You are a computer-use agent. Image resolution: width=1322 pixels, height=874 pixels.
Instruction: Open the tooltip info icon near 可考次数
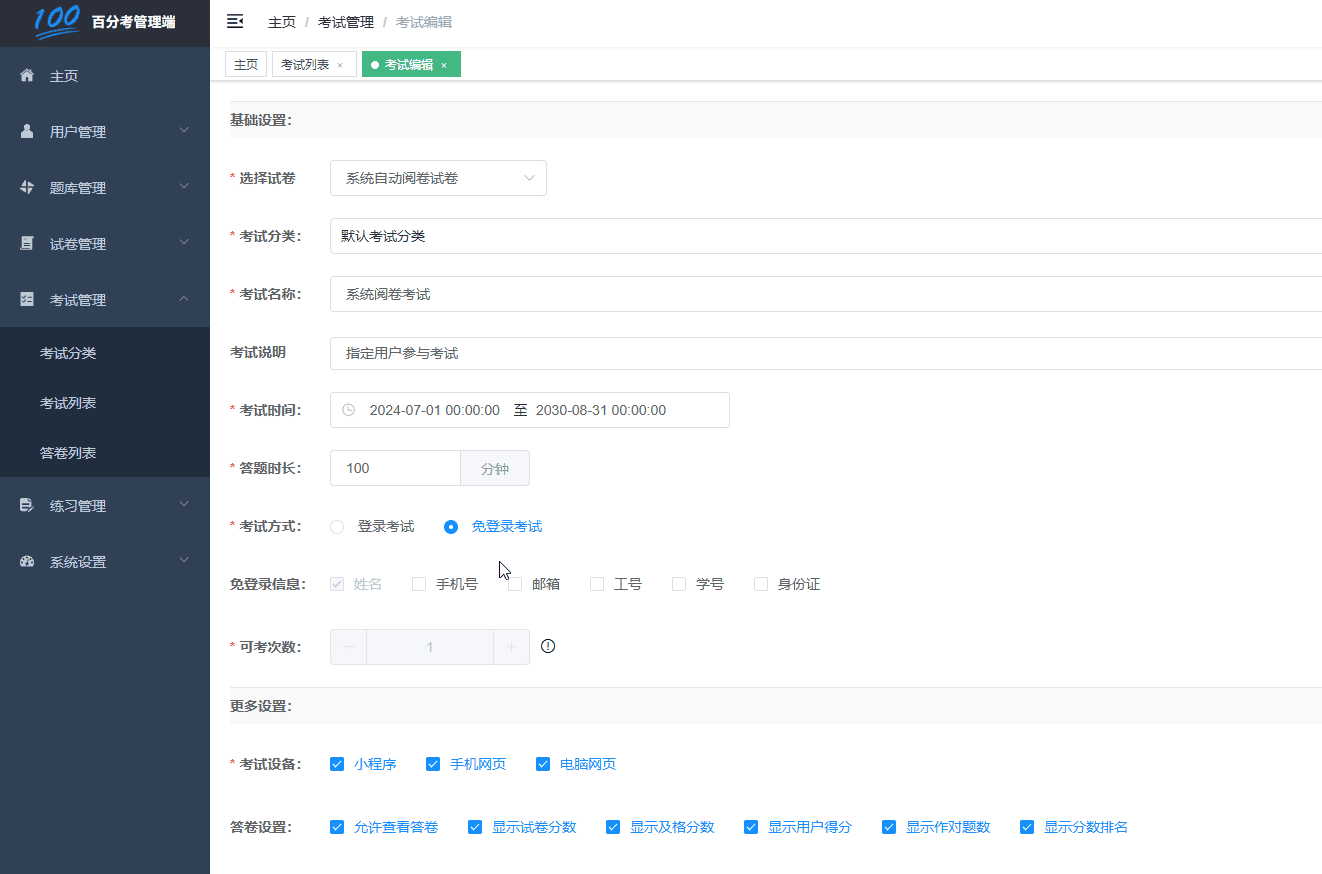point(548,646)
